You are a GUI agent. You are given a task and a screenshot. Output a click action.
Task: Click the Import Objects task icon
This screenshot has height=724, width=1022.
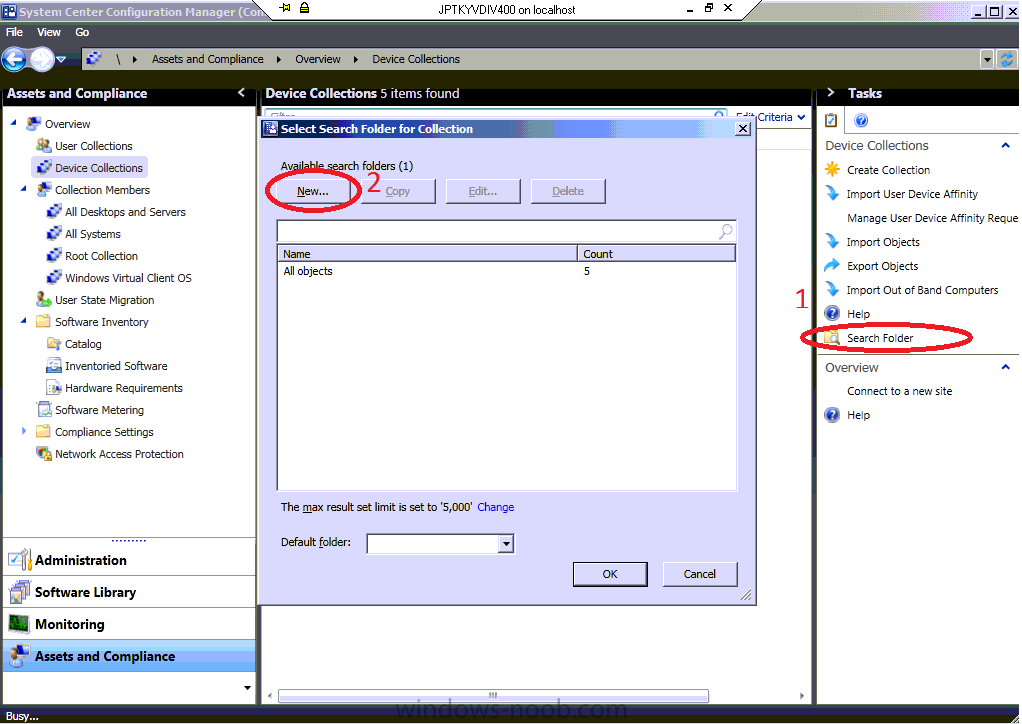(x=832, y=242)
